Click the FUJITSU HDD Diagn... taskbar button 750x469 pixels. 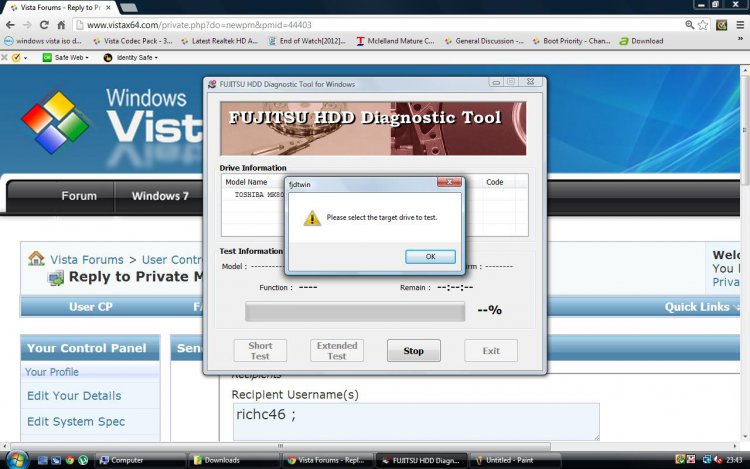pos(421,460)
